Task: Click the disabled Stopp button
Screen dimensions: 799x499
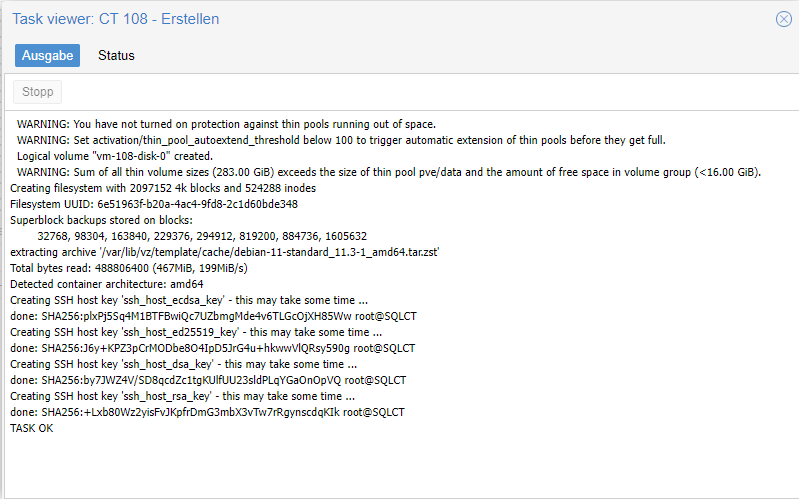Action: [38, 92]
